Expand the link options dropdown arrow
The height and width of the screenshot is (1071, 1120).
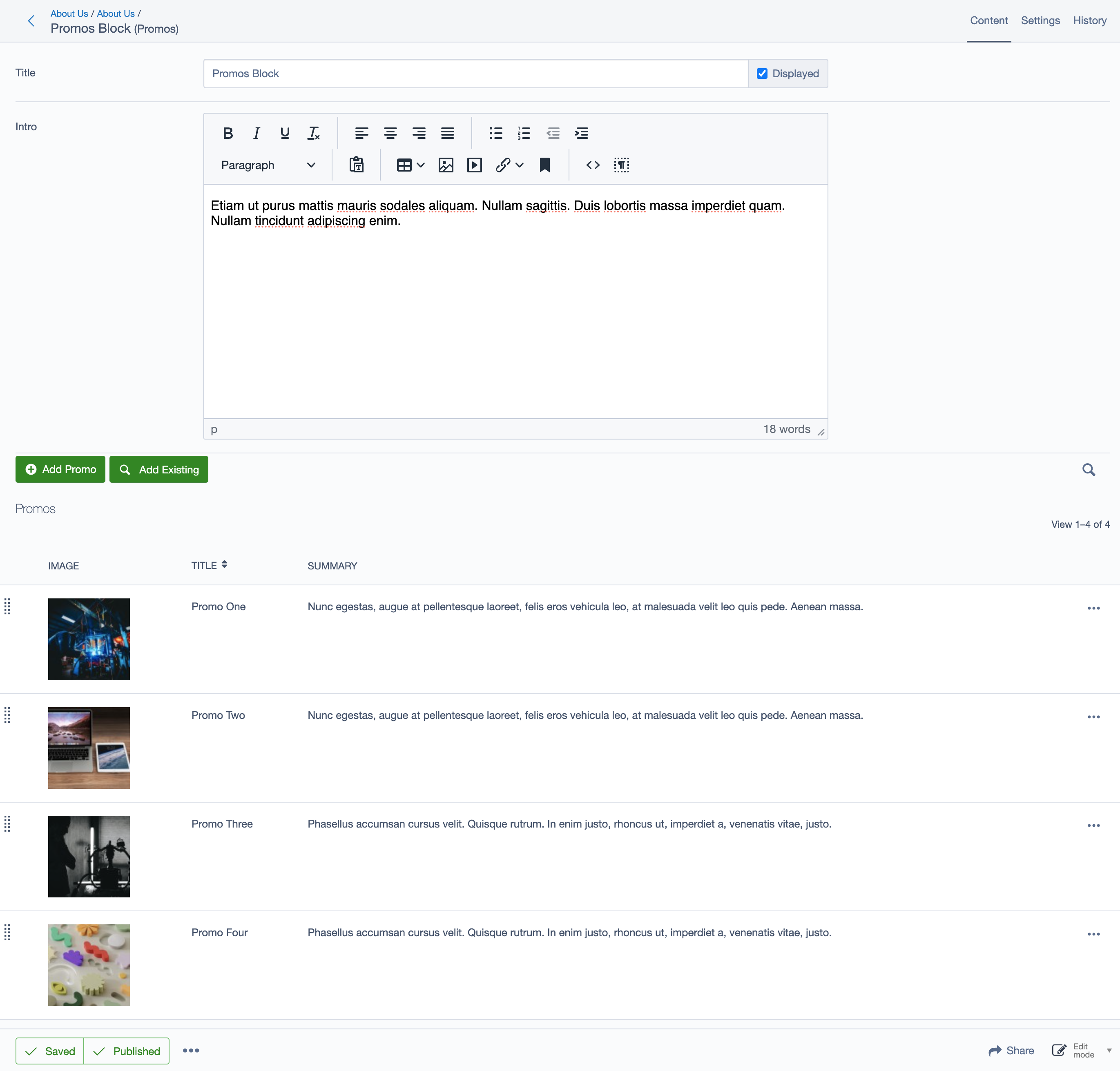(520, 165)
